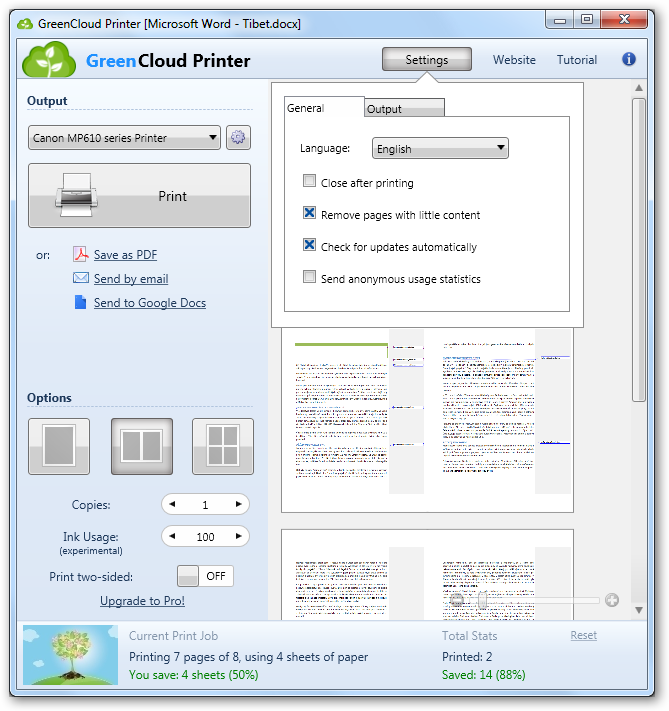Enable Send anonymous usage statistics
Image resolution: width=669 pixels, height=711 pixels.
click(x=309, y=277)
